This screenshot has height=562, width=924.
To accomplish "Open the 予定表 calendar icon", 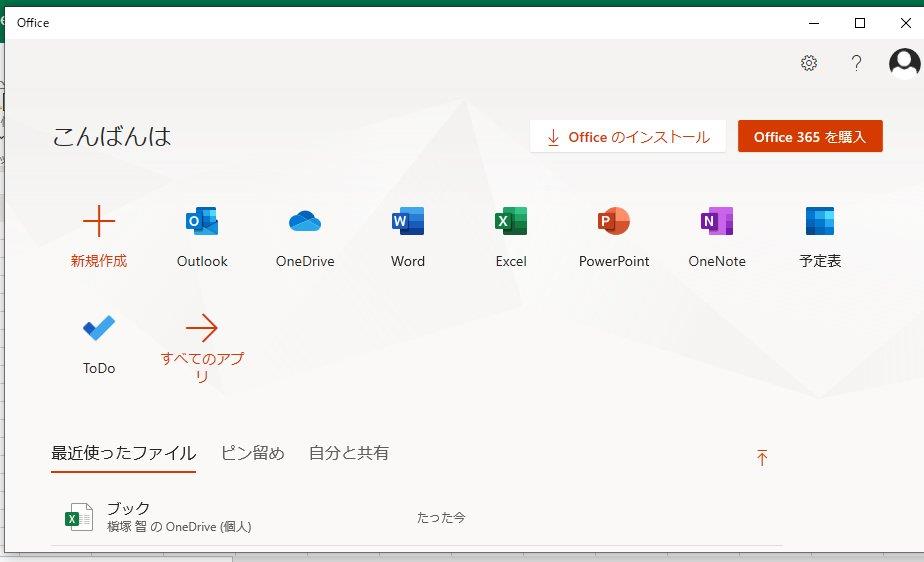I will click(820, 221).
